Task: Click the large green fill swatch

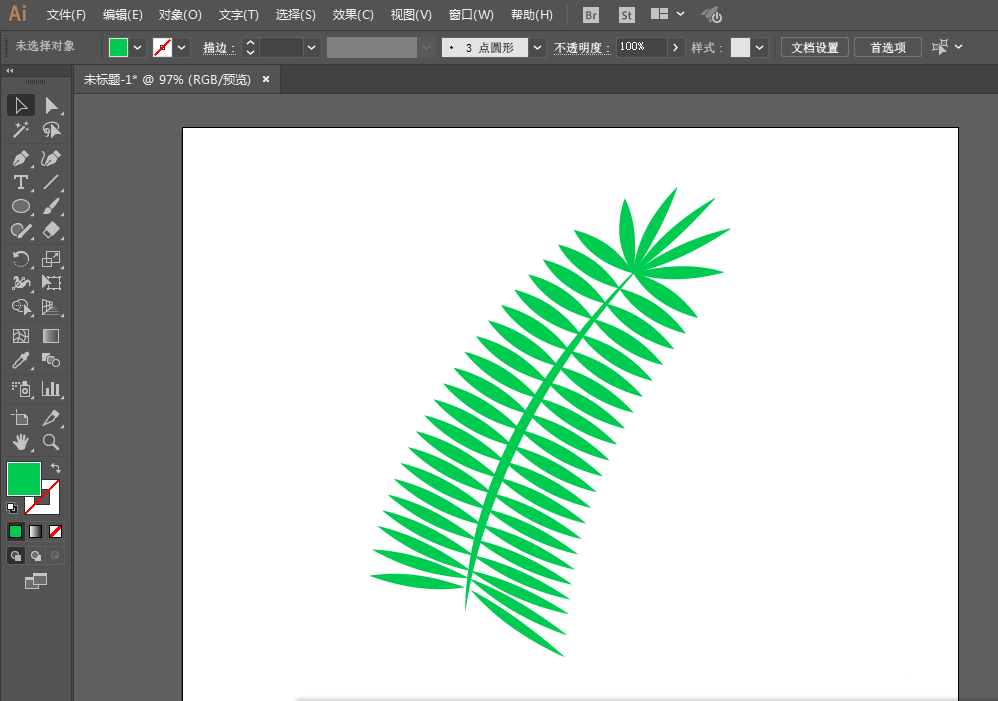Action: pyautogui.click(x=23, y=479)
